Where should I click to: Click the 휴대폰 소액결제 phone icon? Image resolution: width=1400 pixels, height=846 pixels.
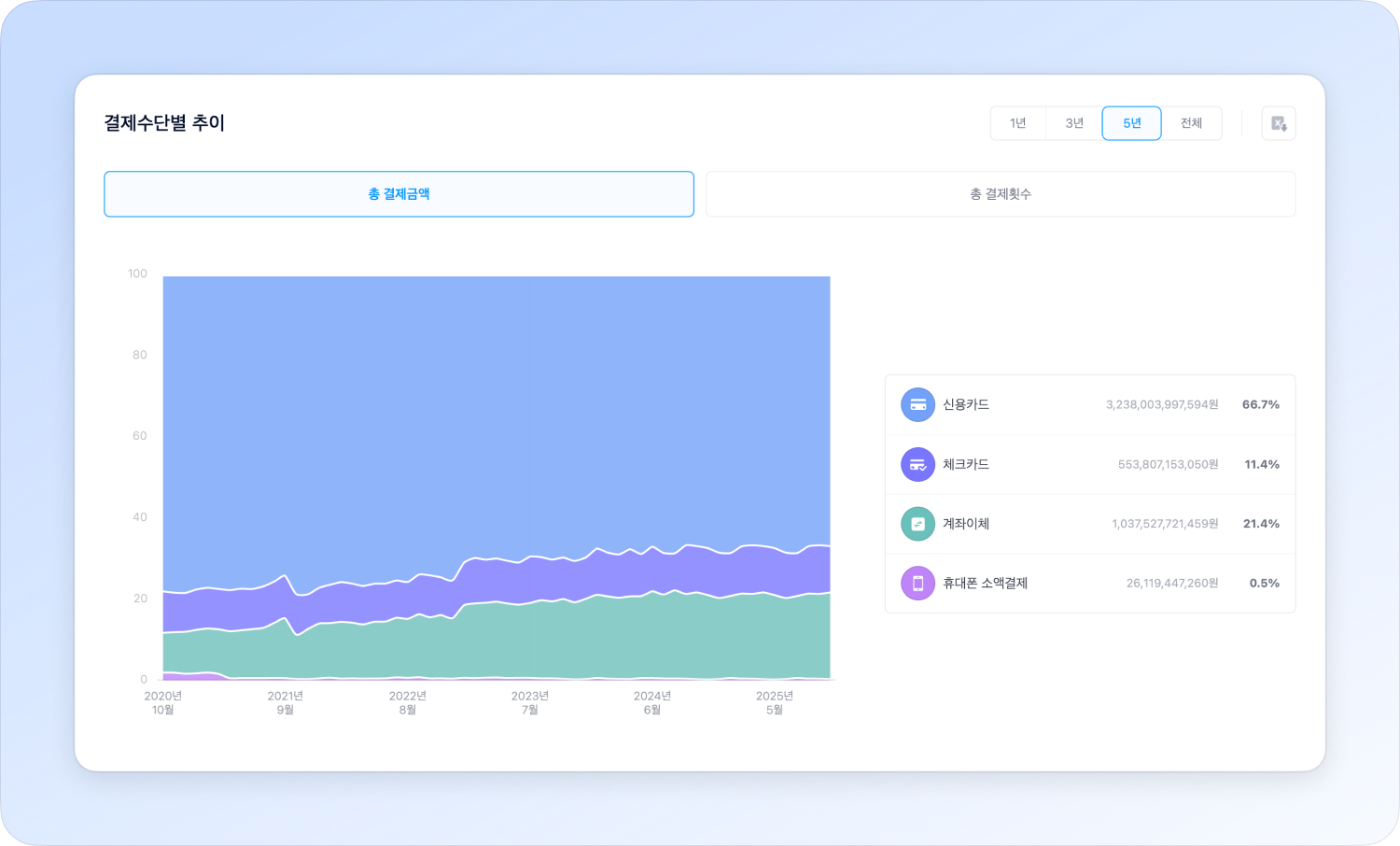point(917,583)
